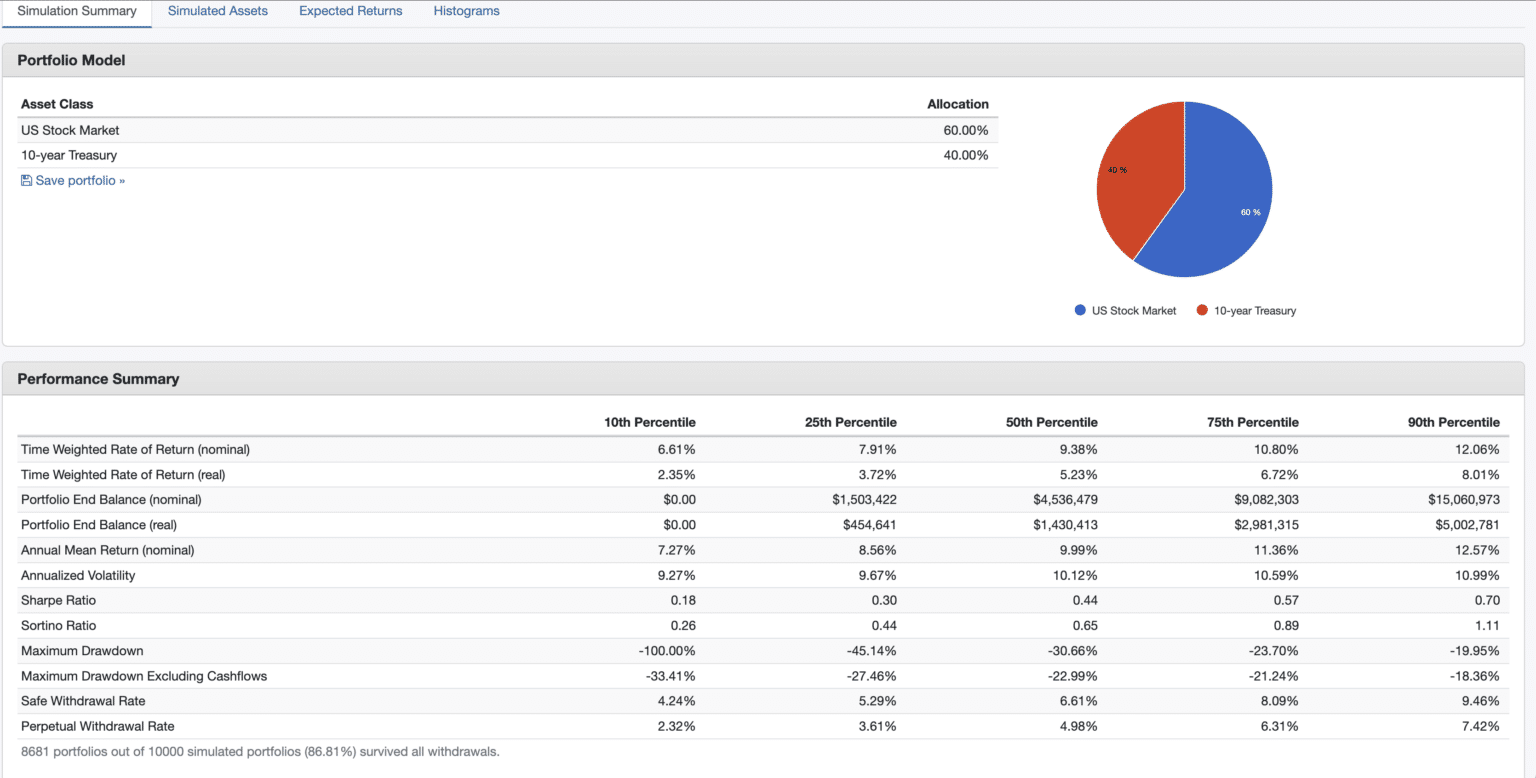Click the Sharpe Ratio row label
Screen dimensions: 1536x778
tap(58, 600)
